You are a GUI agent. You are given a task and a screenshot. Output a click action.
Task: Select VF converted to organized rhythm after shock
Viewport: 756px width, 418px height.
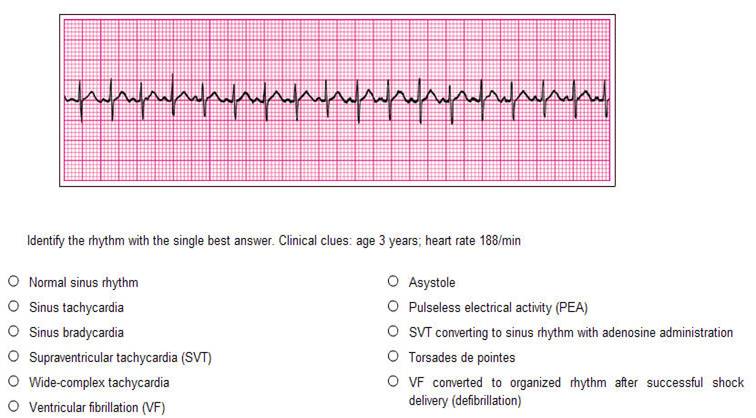point(393,381)
